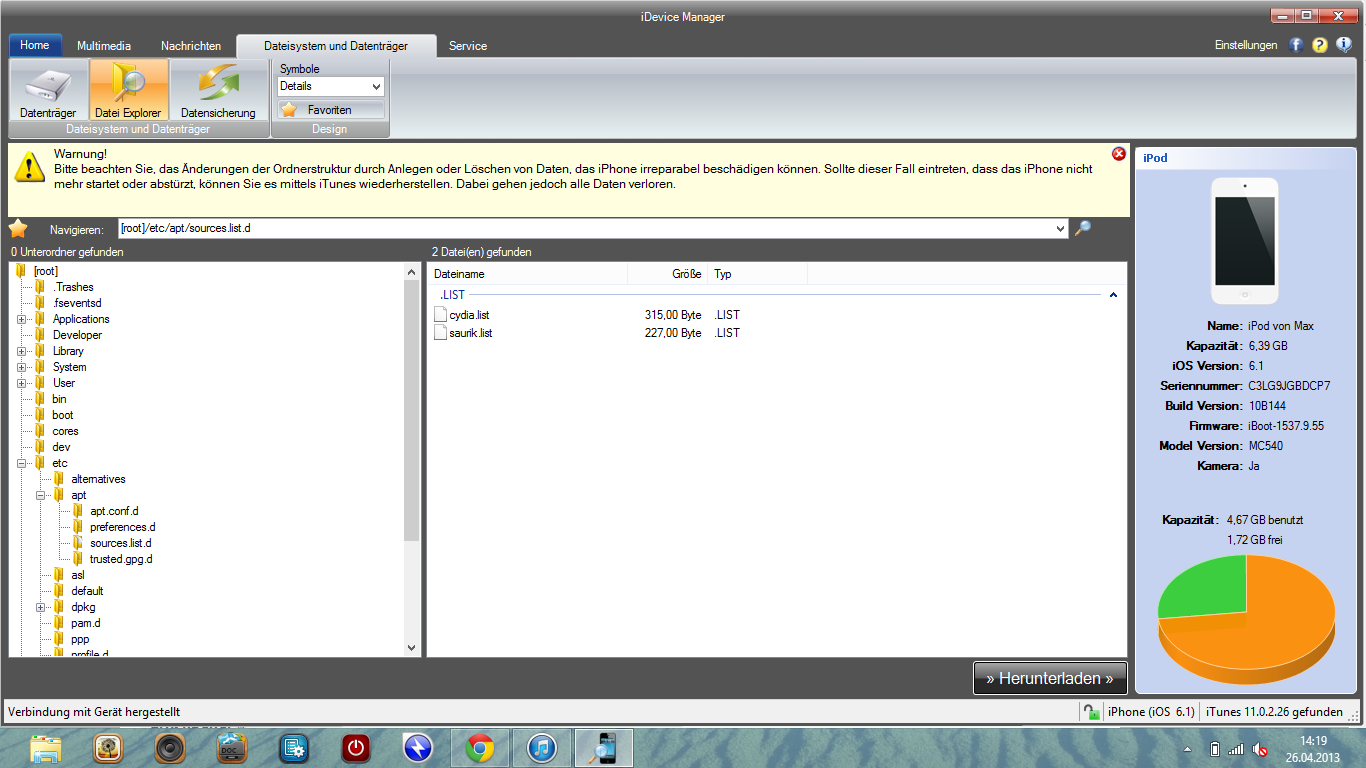This screenshot has height=768, width=1366.
Task: Select the saurik.list file icon
Action: click(441, 333)
